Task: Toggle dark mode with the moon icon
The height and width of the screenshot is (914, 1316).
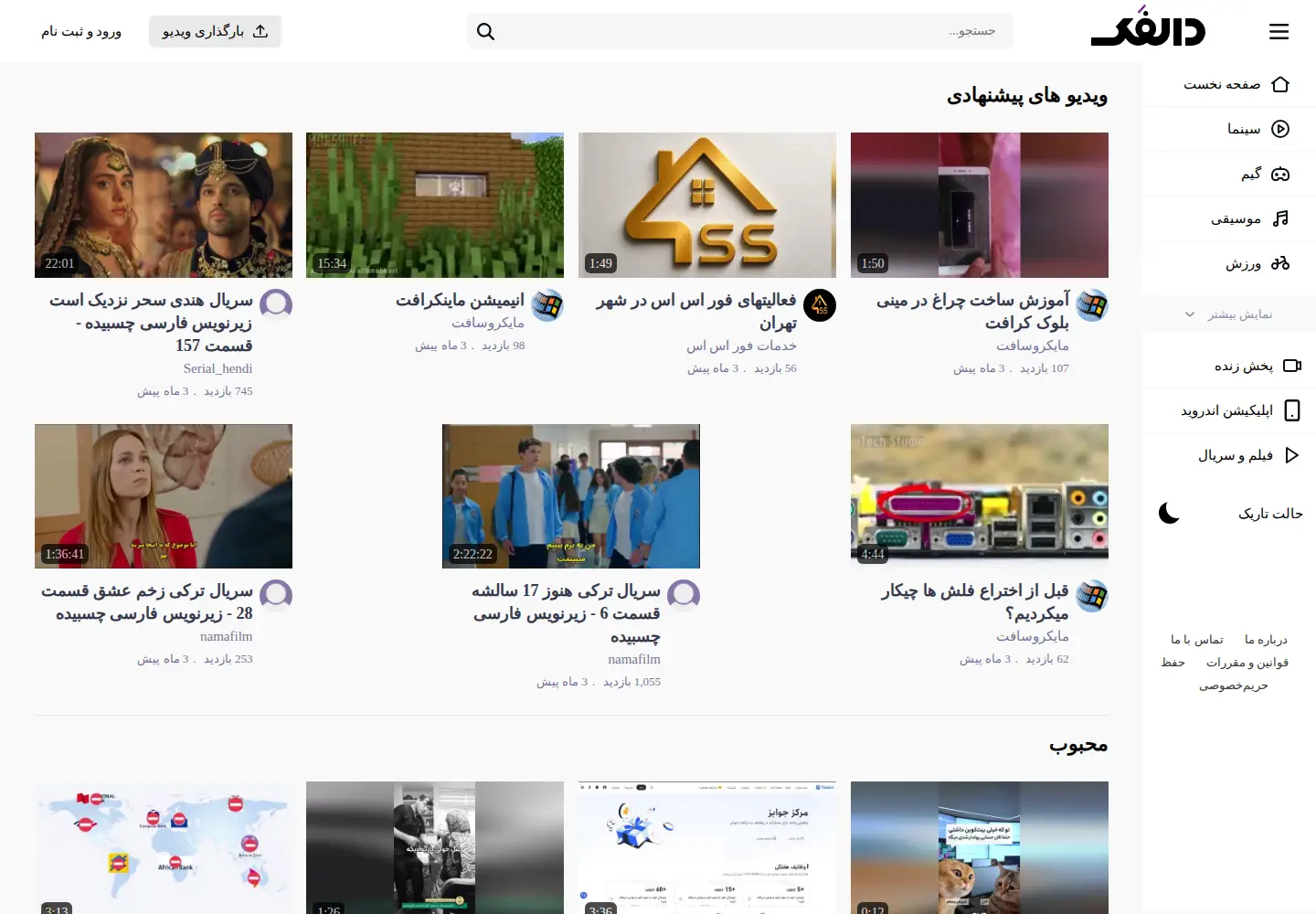Action: pos(1169,513)
